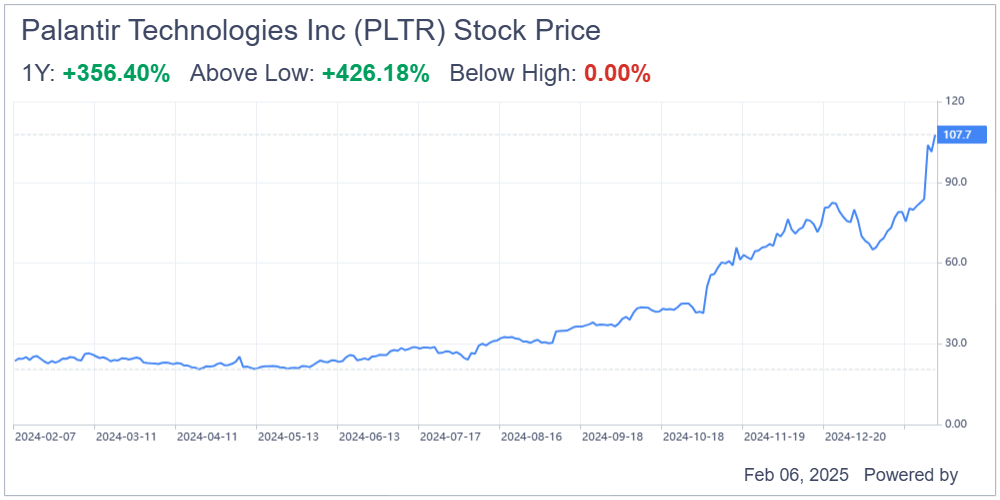Click the 1Y +356.40% return value
Screen dimensions: 1000x500
pos(116,73)
